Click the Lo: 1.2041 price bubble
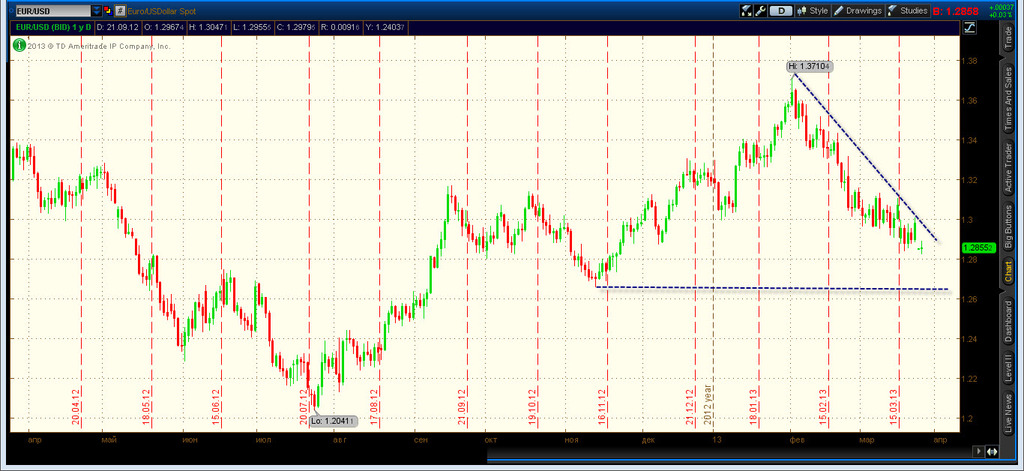Viewport: 1024px width, 471px height. (x=334, y=421)
